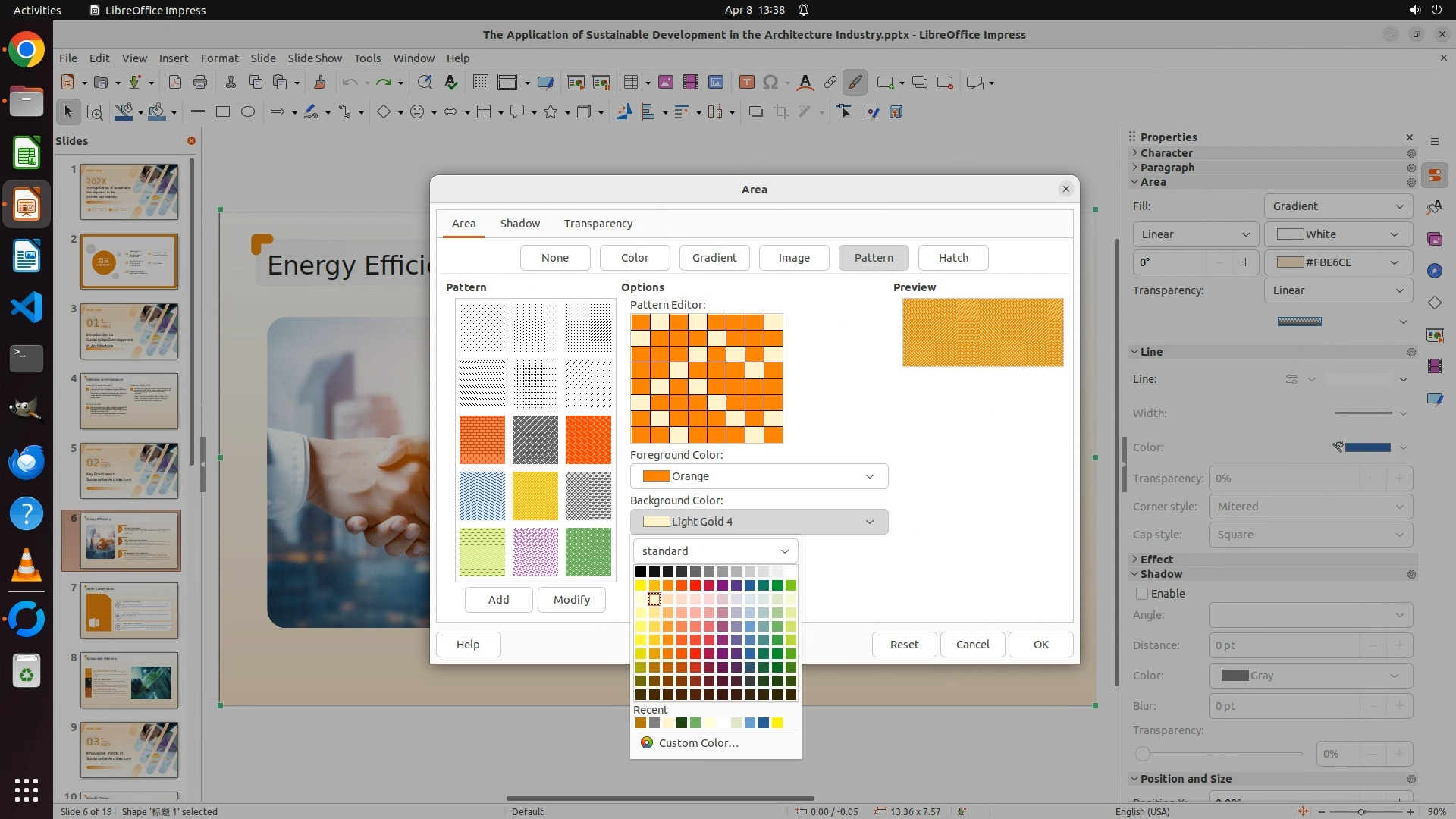Toggle the Pattern fill type button
This screenshot has width=1456, height=819.
(874, 258)
